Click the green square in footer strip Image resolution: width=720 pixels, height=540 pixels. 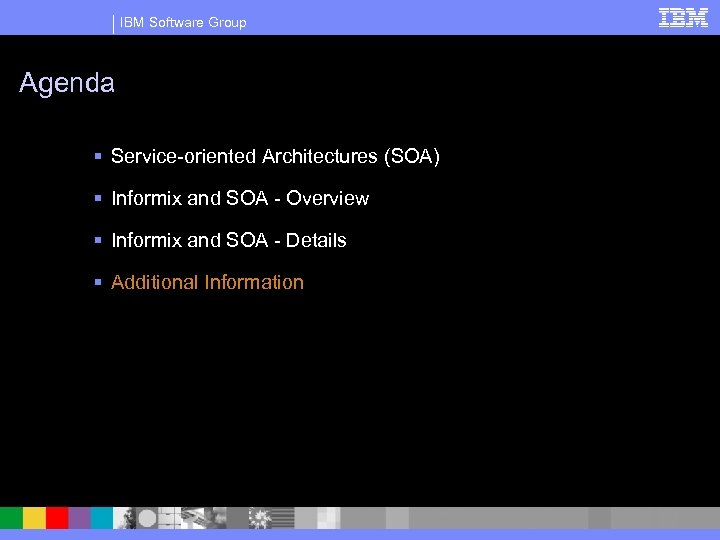pos(11,518)
